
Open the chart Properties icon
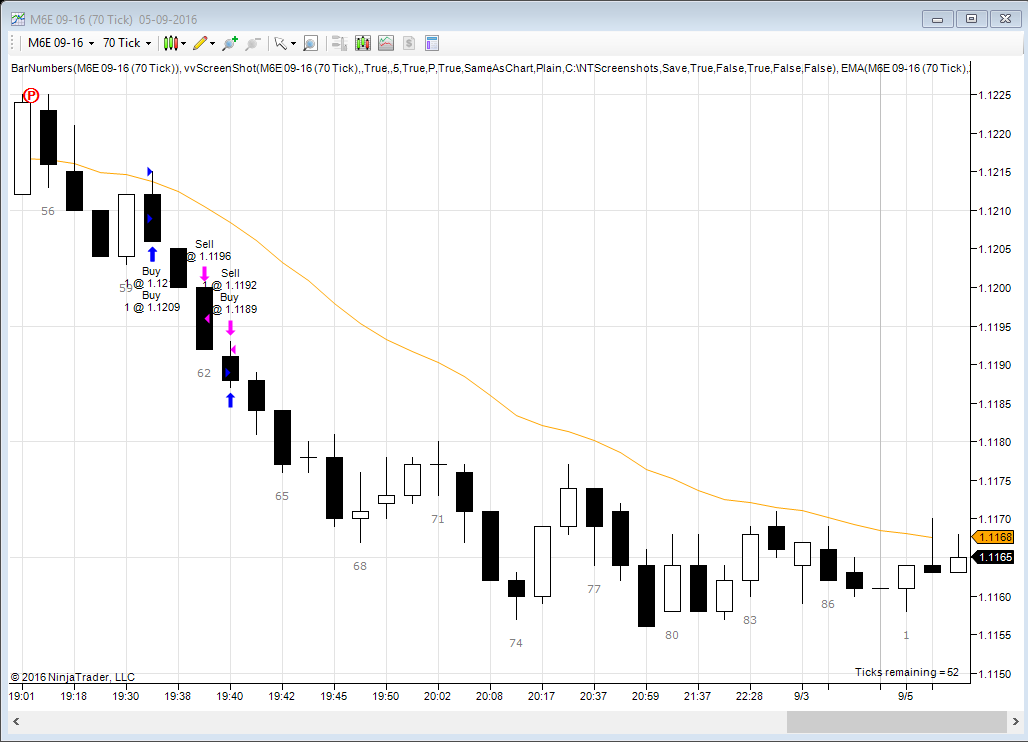tap(431, 43)
